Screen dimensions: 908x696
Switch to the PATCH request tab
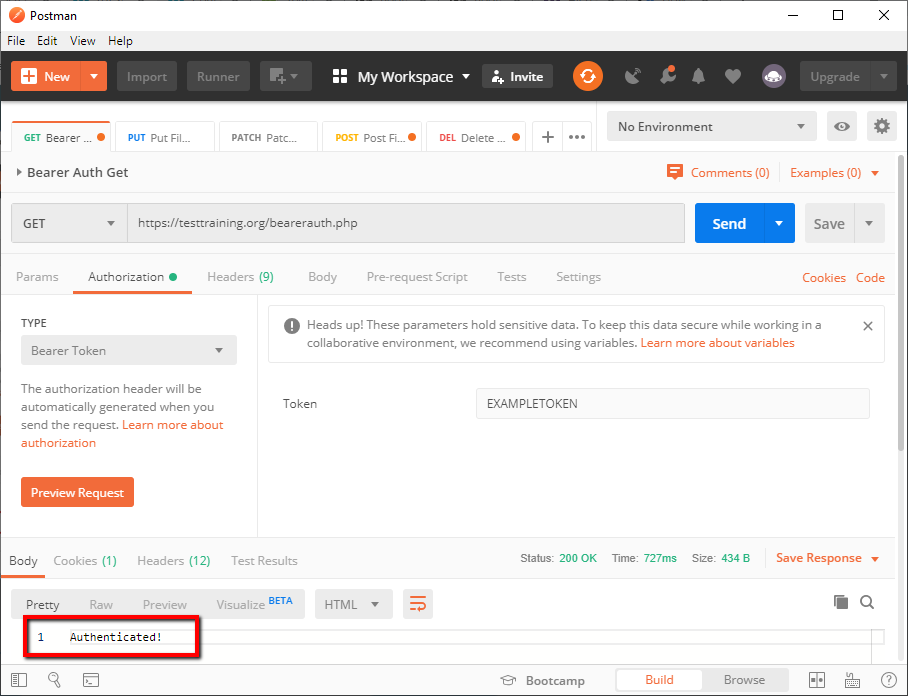coord(269,137)
